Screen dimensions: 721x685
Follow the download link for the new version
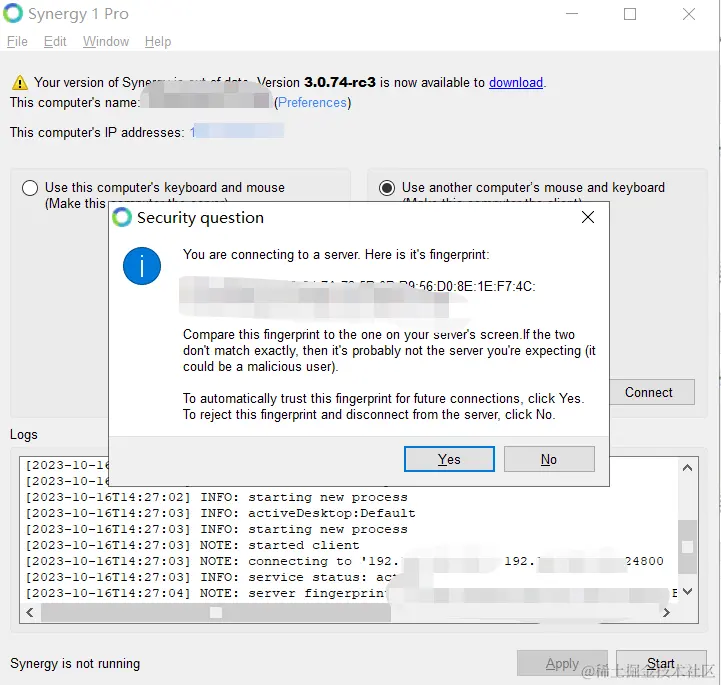(x=516, y=82)
